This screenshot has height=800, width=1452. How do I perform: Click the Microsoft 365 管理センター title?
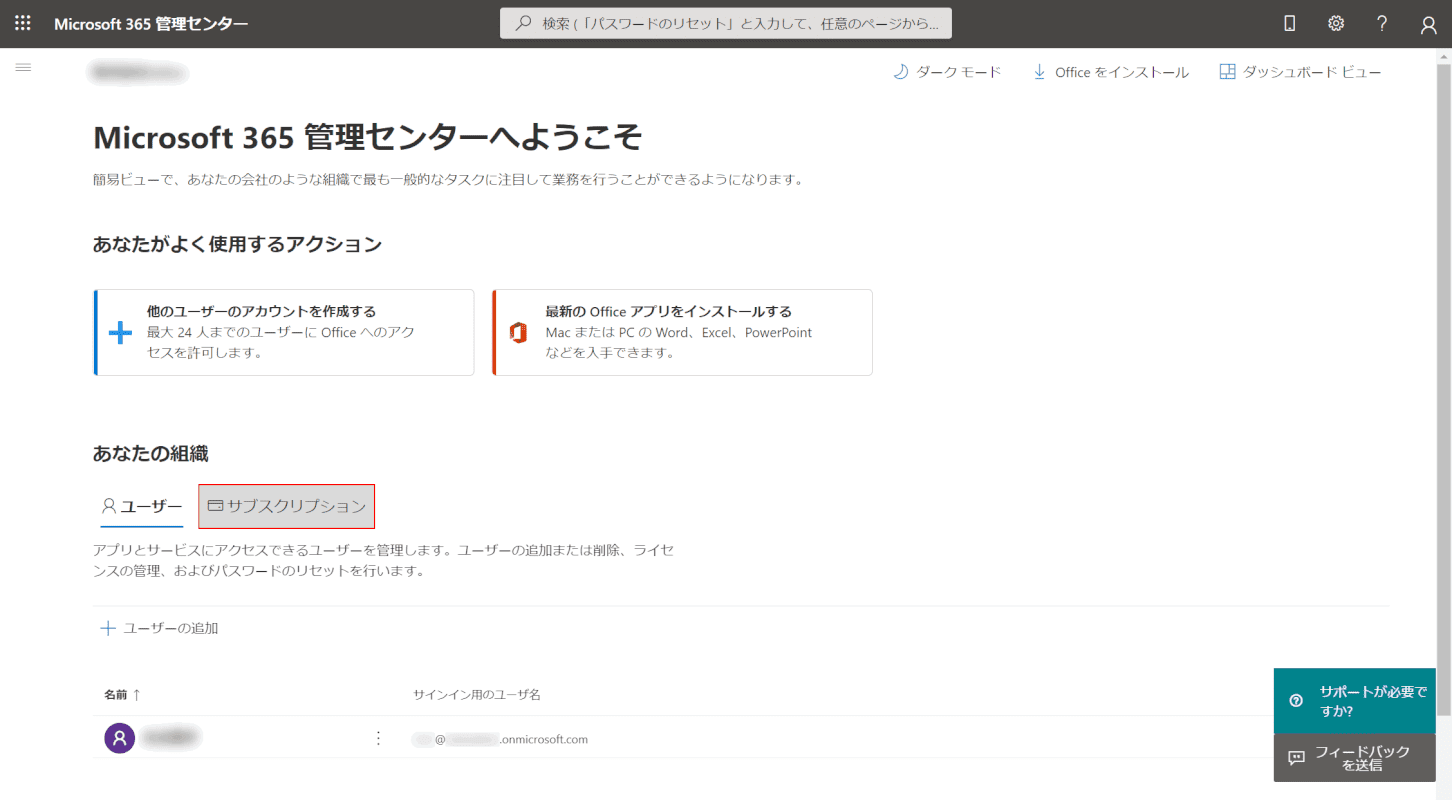point(151,24)
